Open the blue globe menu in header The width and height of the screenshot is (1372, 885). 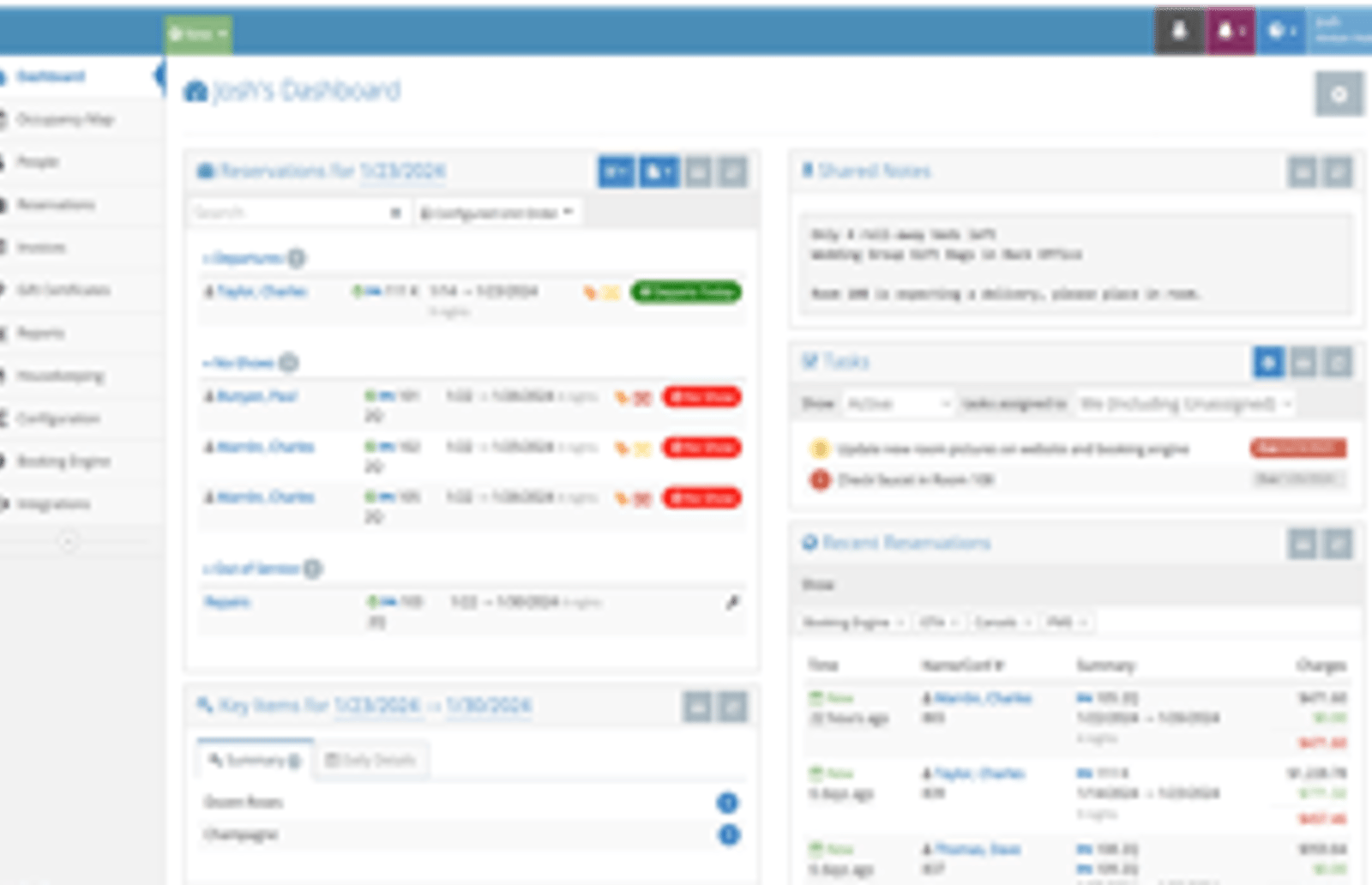(x=1281, y=32)
